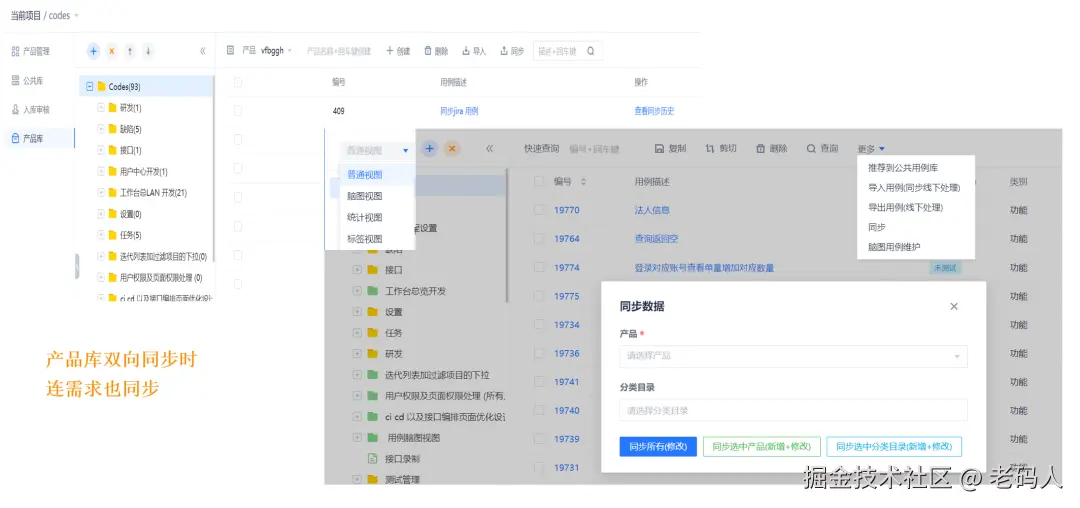Tick checkbox for case 19775
1080x508 pixels.
pos(539,296)
